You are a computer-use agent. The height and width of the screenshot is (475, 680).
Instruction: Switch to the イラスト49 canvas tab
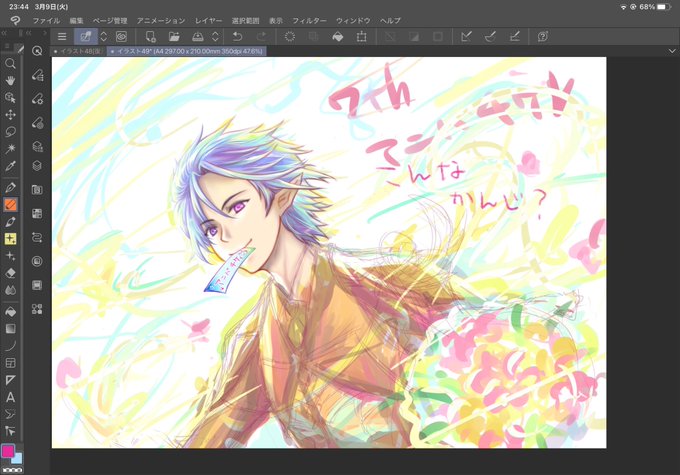tap(186, 51)
